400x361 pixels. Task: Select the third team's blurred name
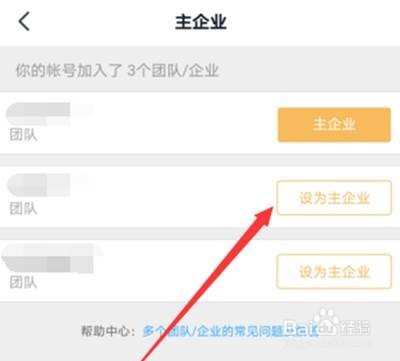point(50,258)
